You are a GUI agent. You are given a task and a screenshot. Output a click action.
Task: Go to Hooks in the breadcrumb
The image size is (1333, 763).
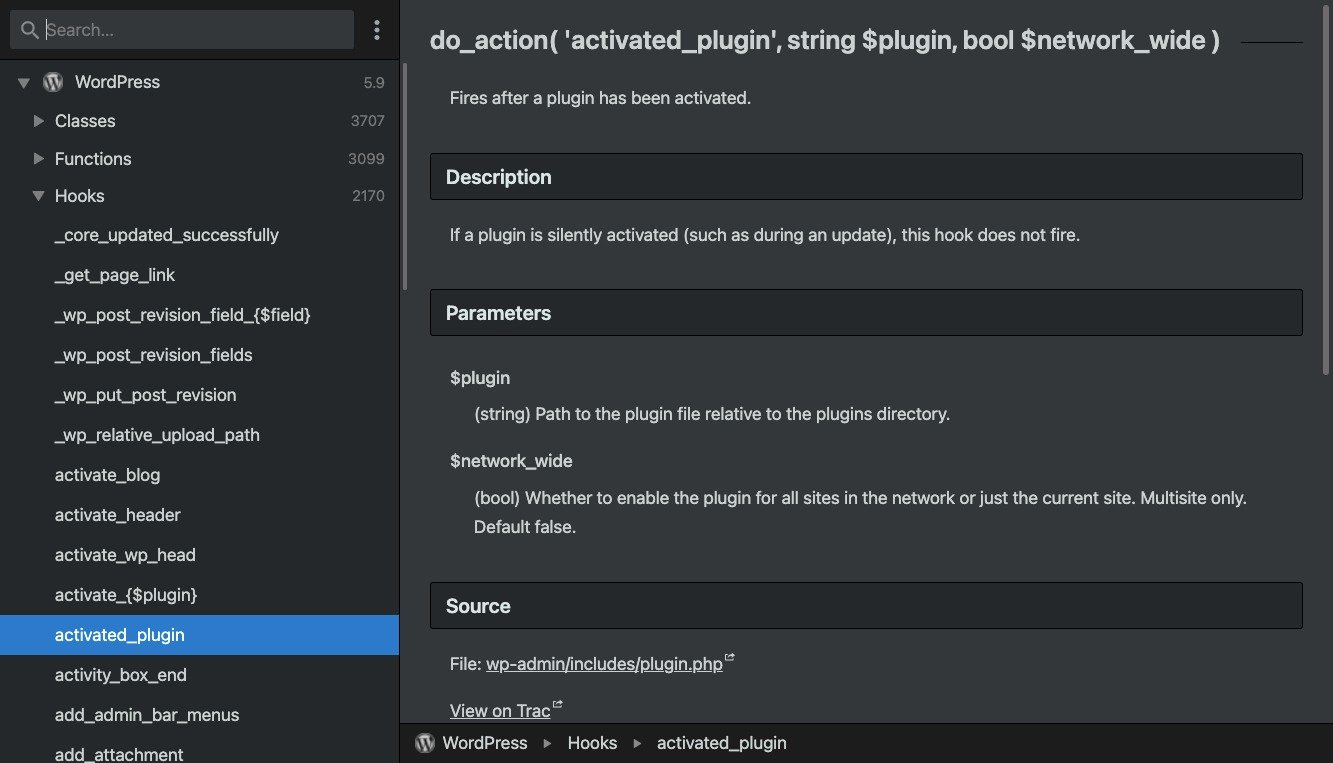pos(592,743)
